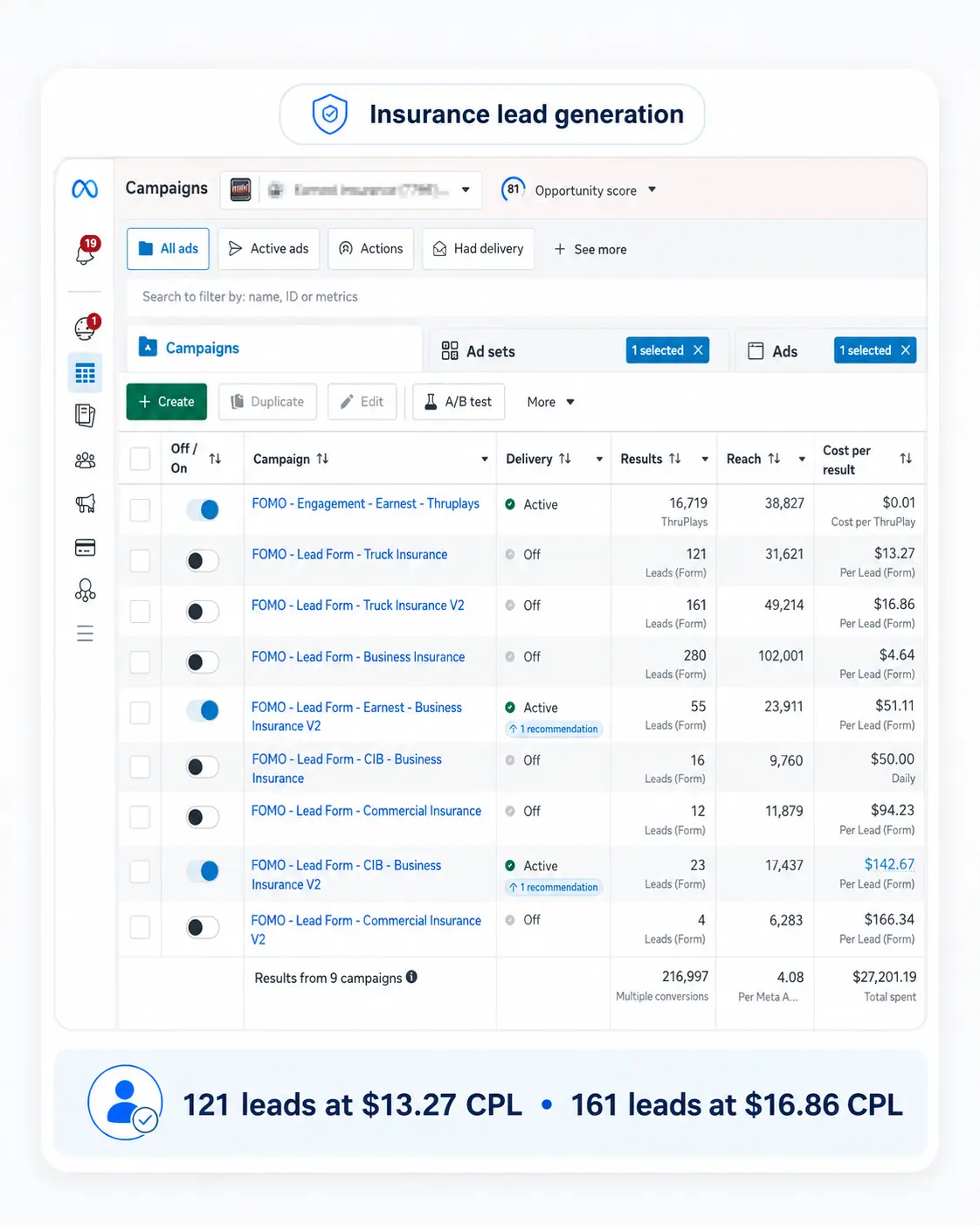Open Reach column options dropdown arrow
980x1225 pixels.
click(802, 459)
